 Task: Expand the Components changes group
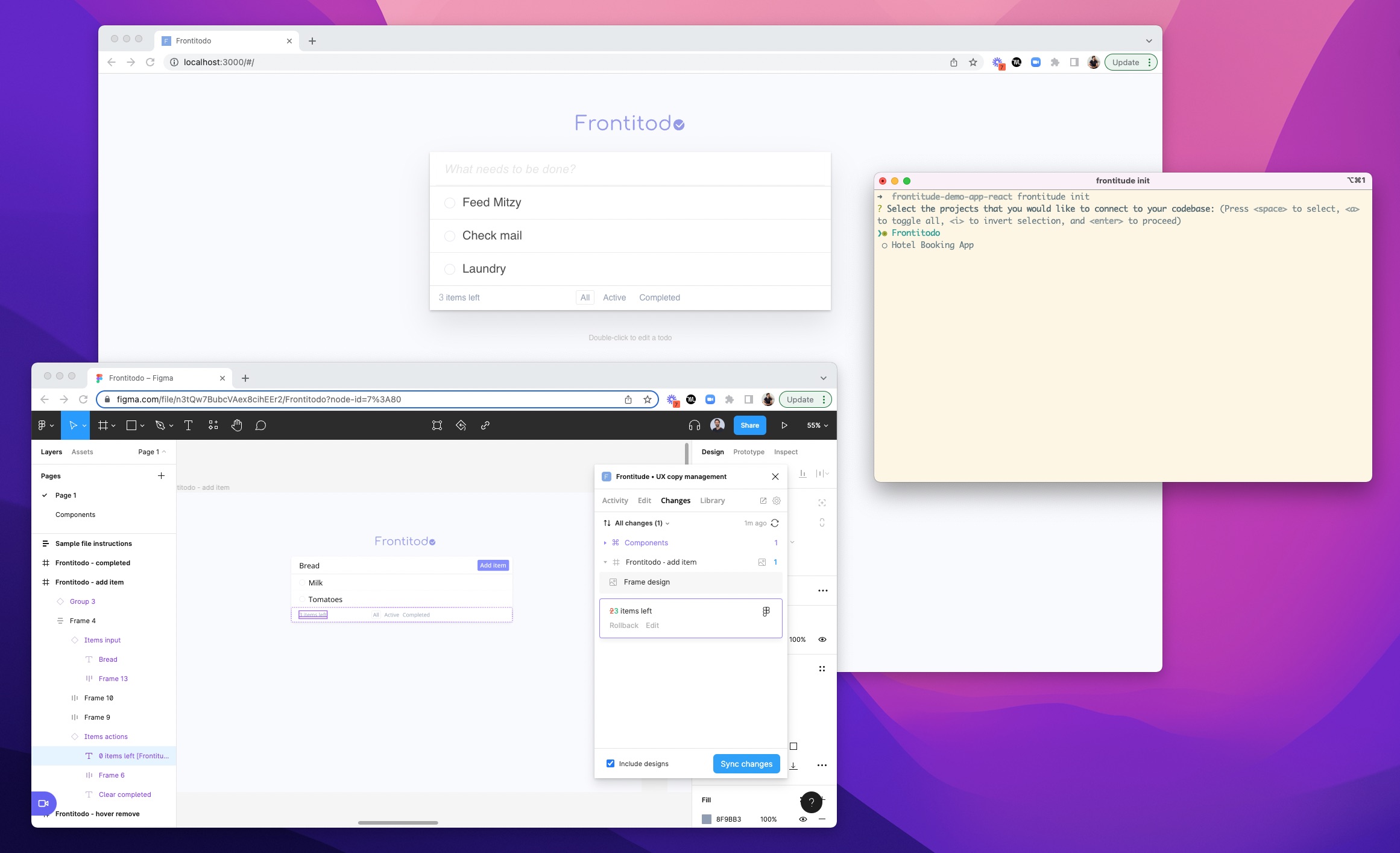click(x=605, y=543)
